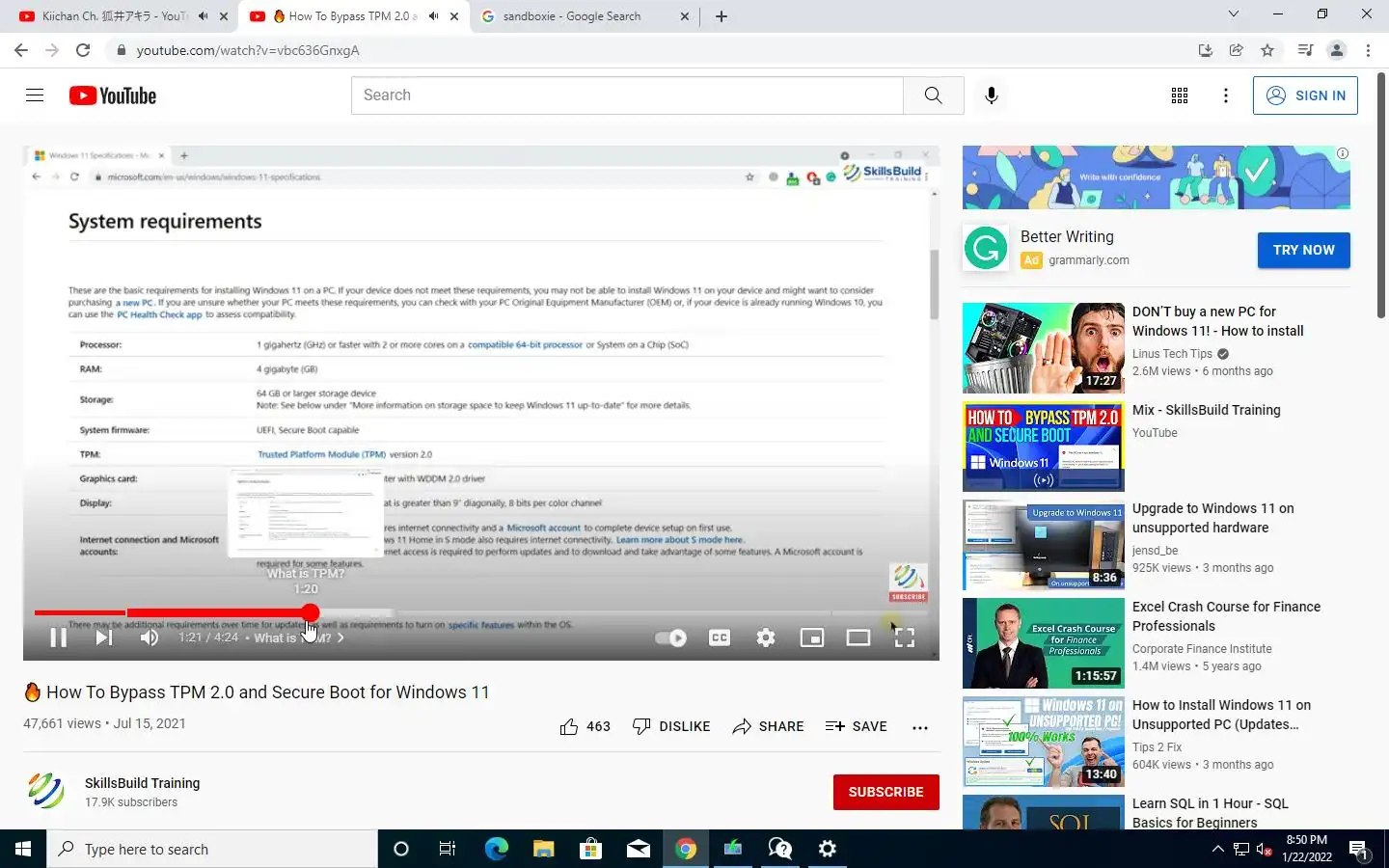Open Chrome tab search dropdown arrow

click(x=1233, y=14)
